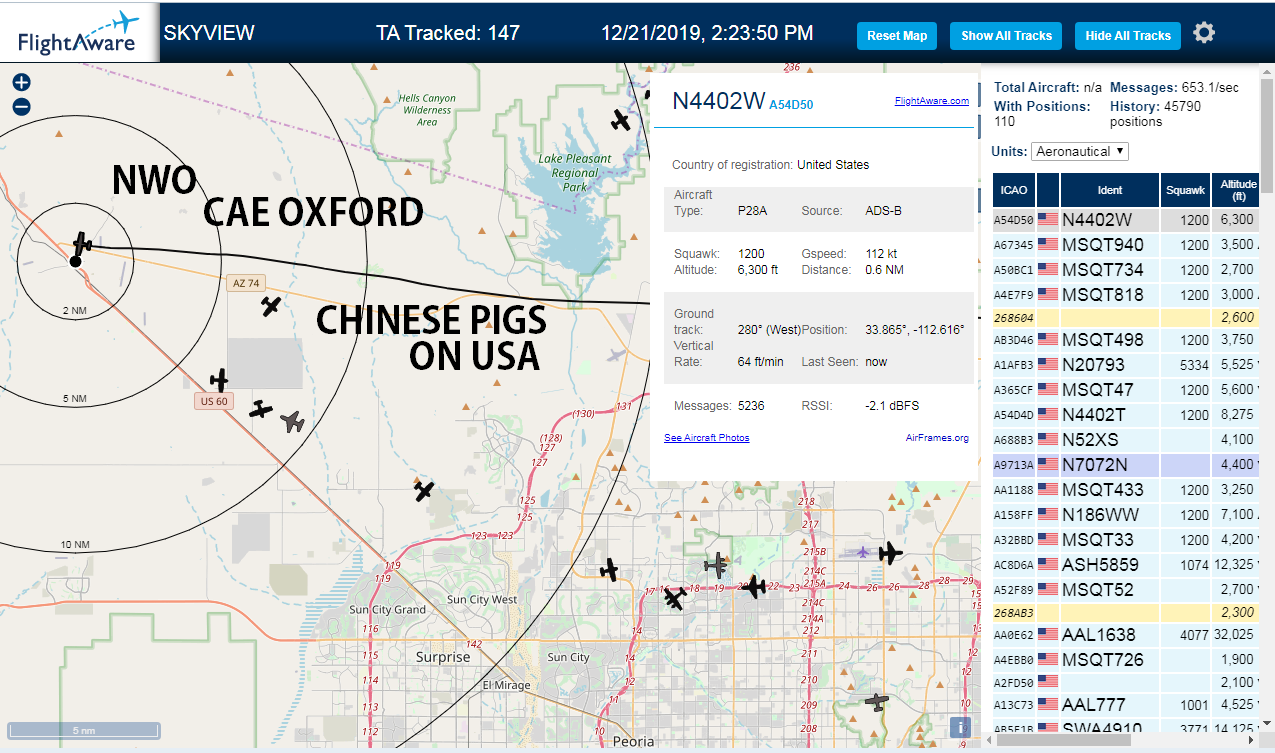This screenshot has height=753, width=1275.
Task: Open the AirFrames.org link
Action: coord(937,438)
